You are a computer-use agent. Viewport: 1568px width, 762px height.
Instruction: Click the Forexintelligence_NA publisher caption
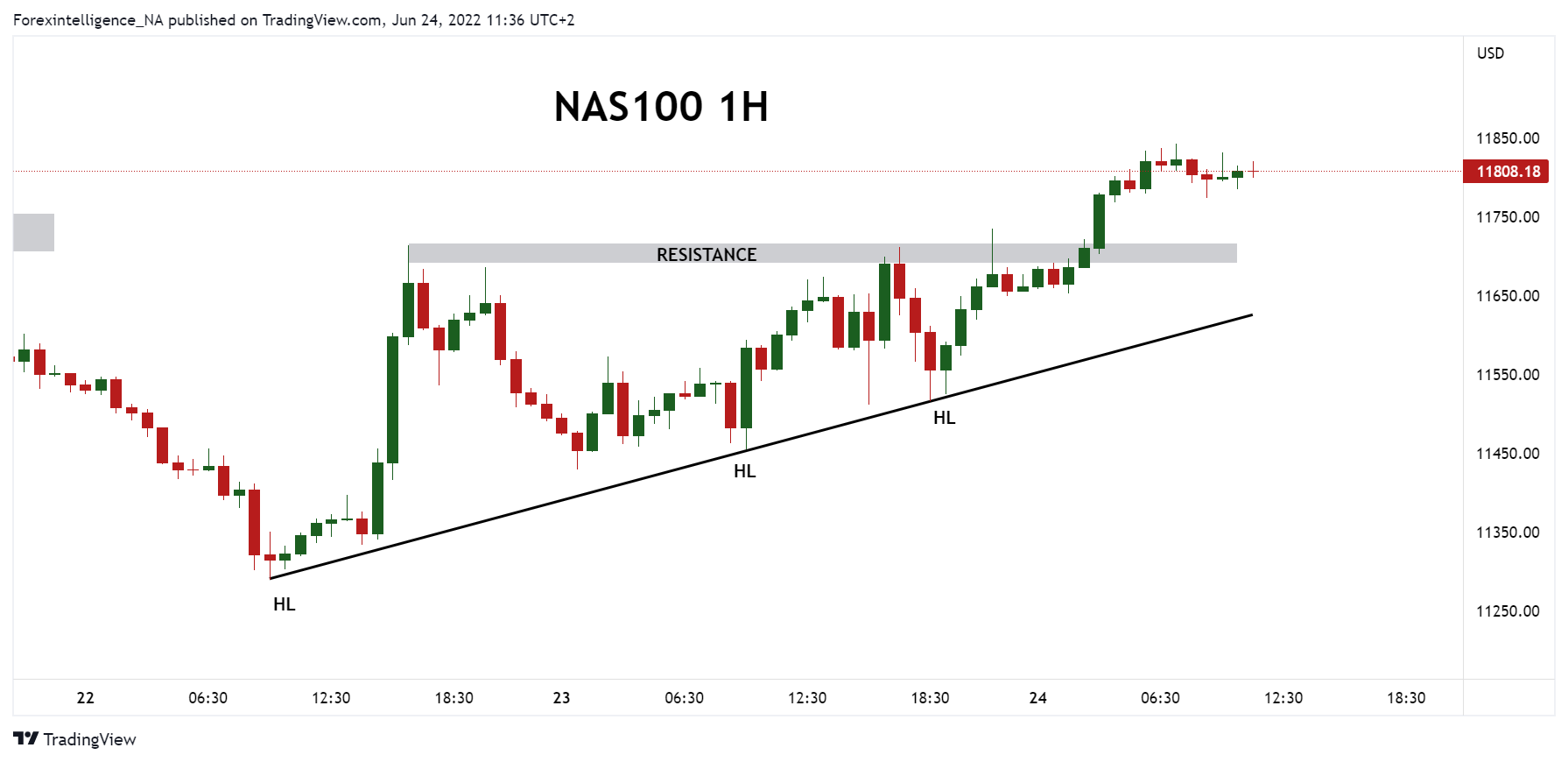tap(294, 19)
